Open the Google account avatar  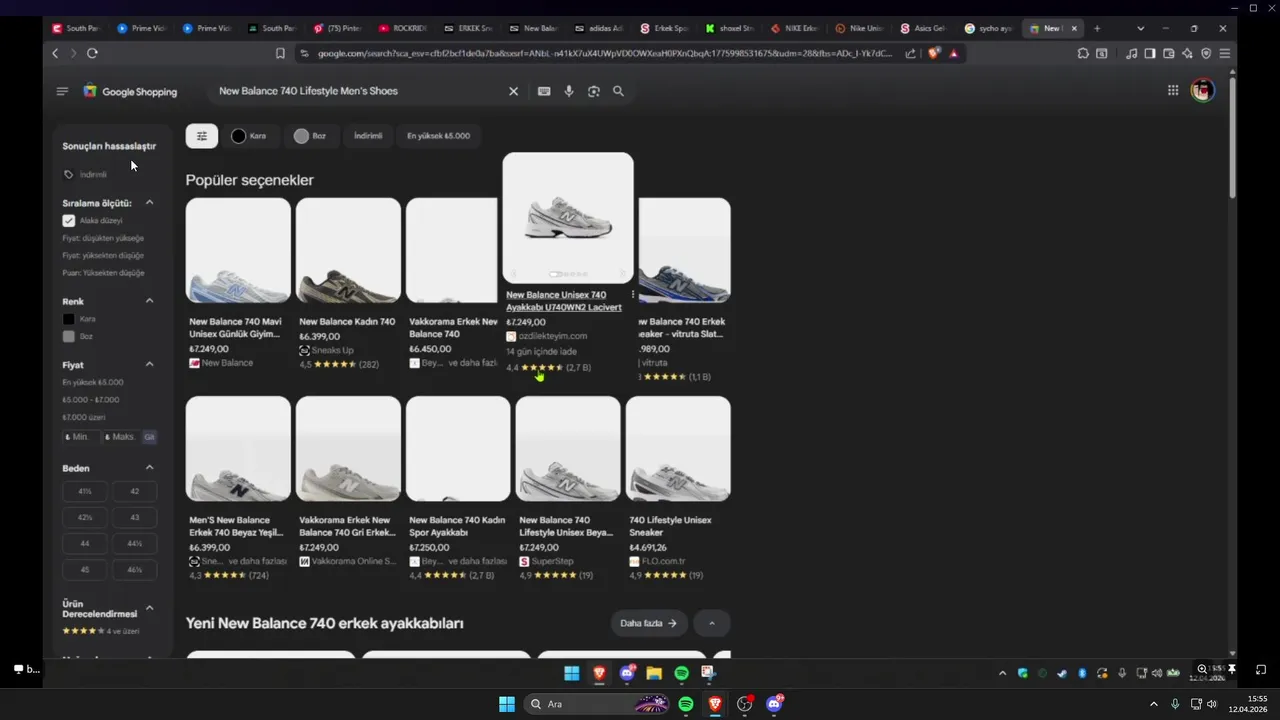[1202, 91]
